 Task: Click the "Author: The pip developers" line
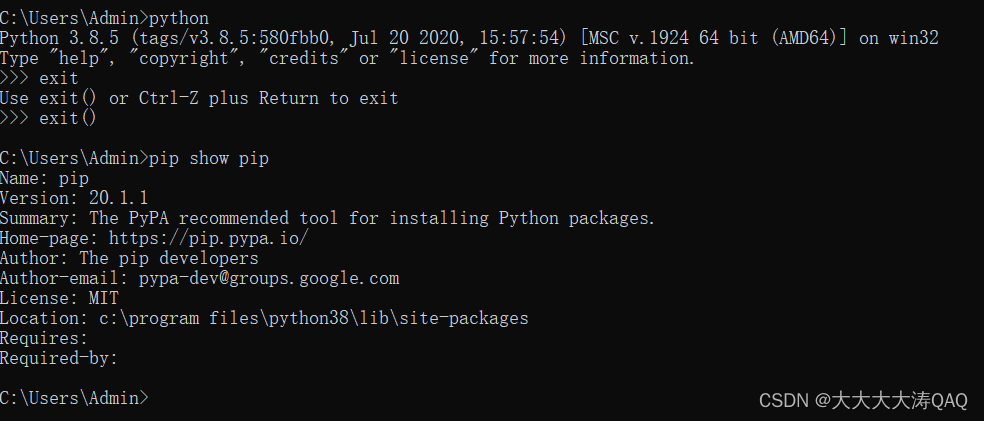coord(129,258)
